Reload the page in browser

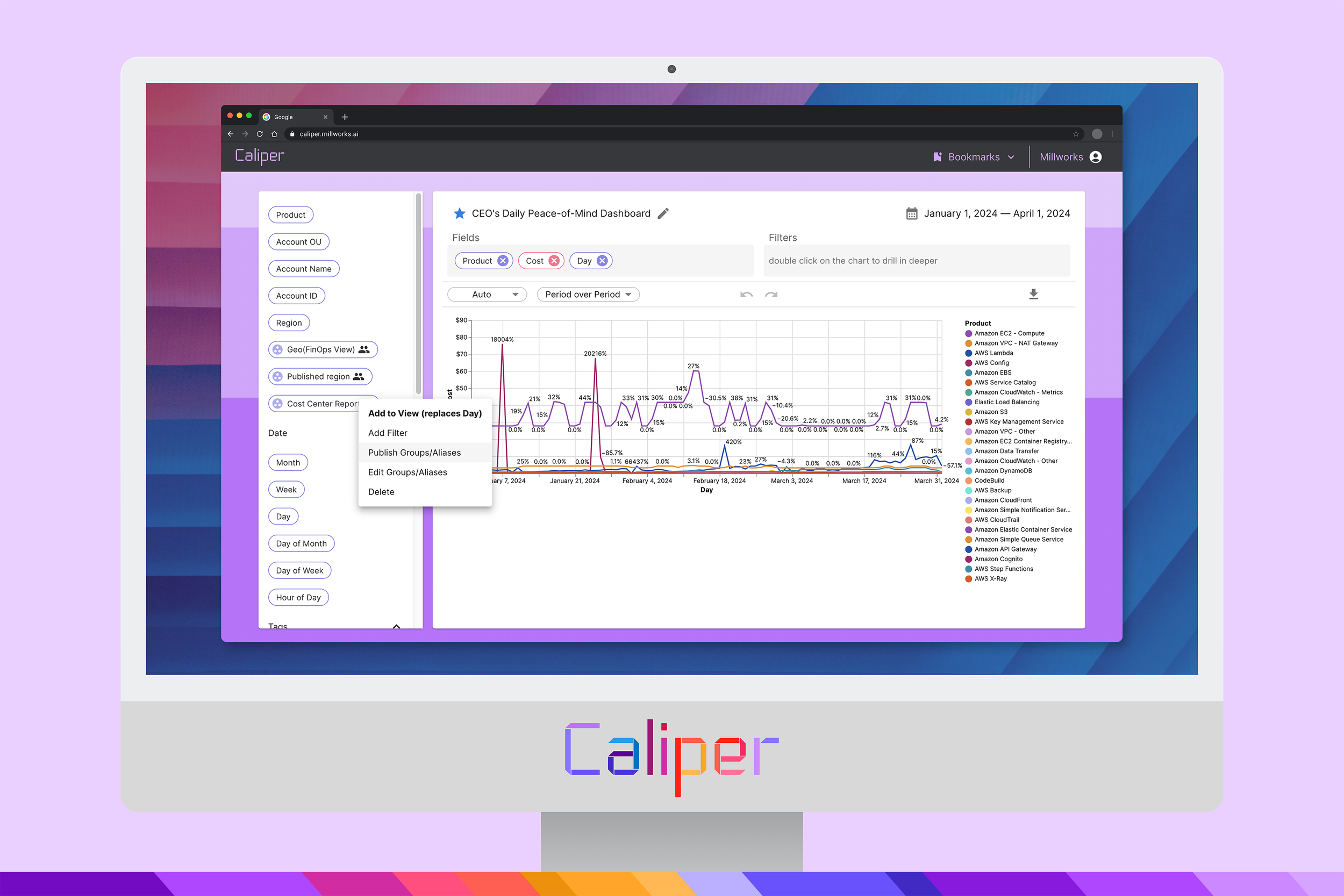coord(260,134)
